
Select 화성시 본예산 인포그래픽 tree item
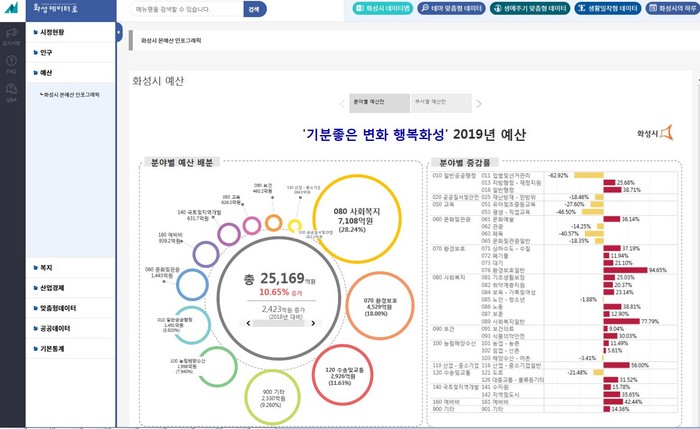point(72,95)
